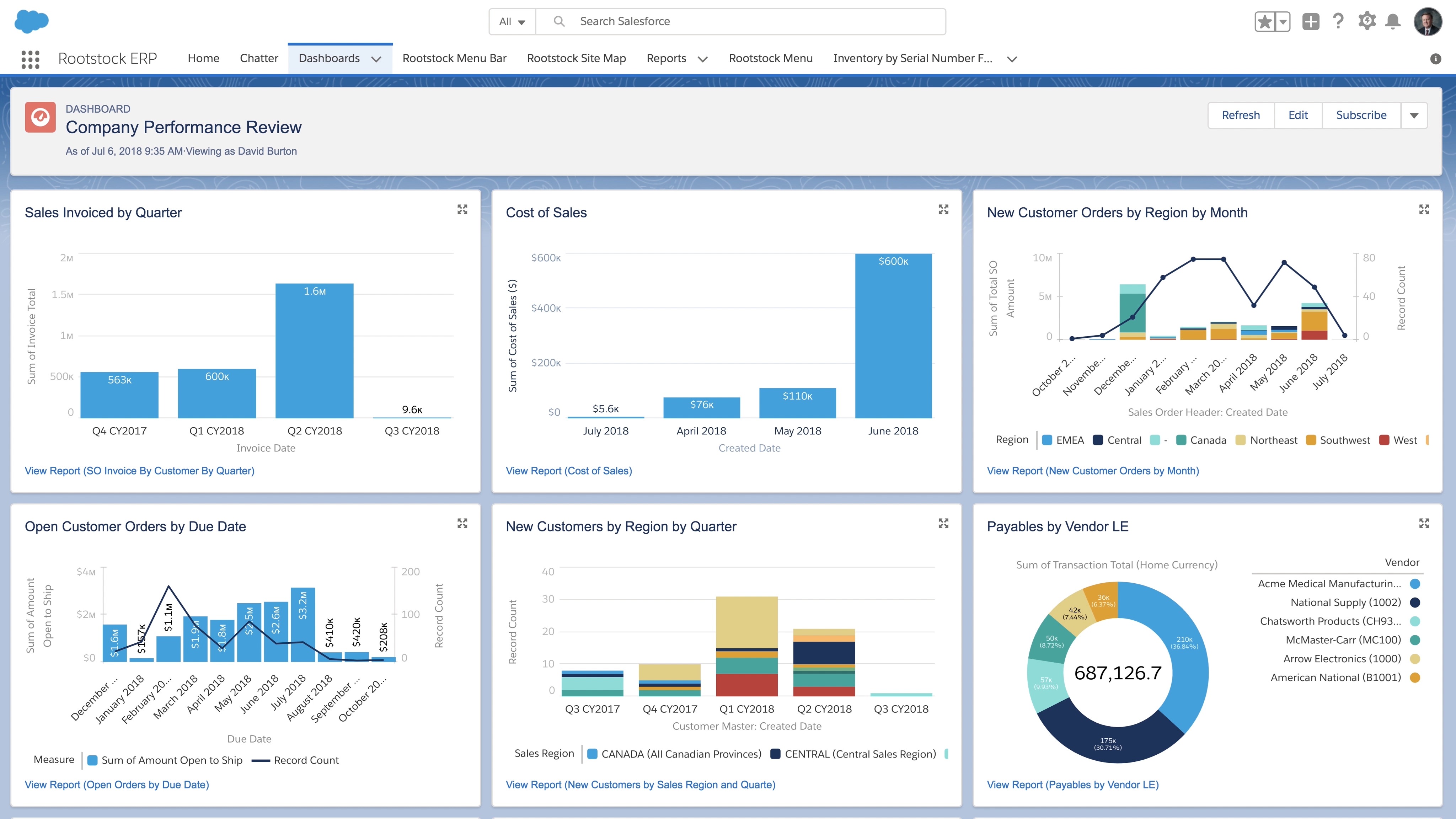The height and width of the screenshot is (819, 1456).
Task: Open the Setup gear icon
Action: (x=1367, y=21)
